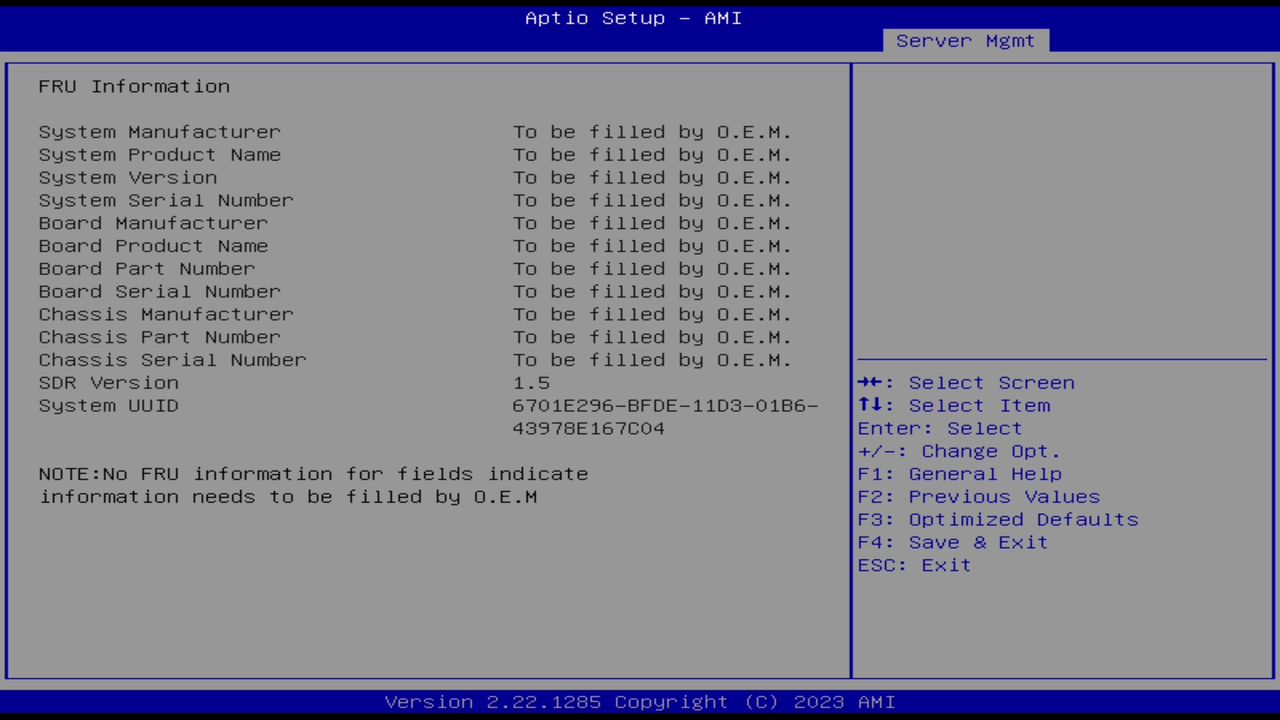
Task: Click the System Serial Number O.E.M. value
Action: 653,201
